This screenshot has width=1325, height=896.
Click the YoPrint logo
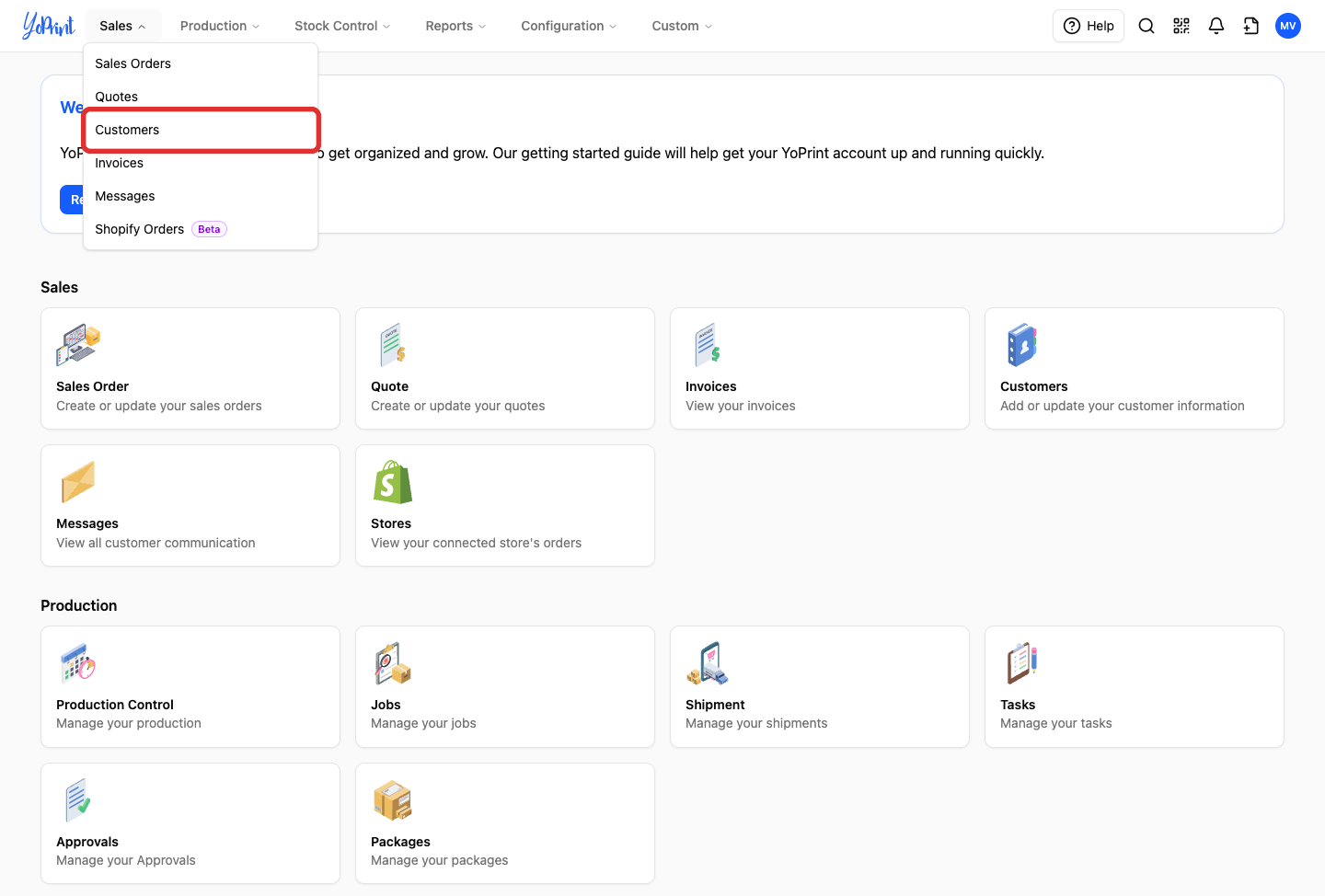(x=49, y=26)
